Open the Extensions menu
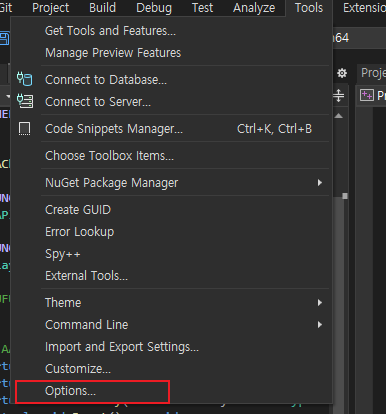386x414 pixels. tap(364, 8)
